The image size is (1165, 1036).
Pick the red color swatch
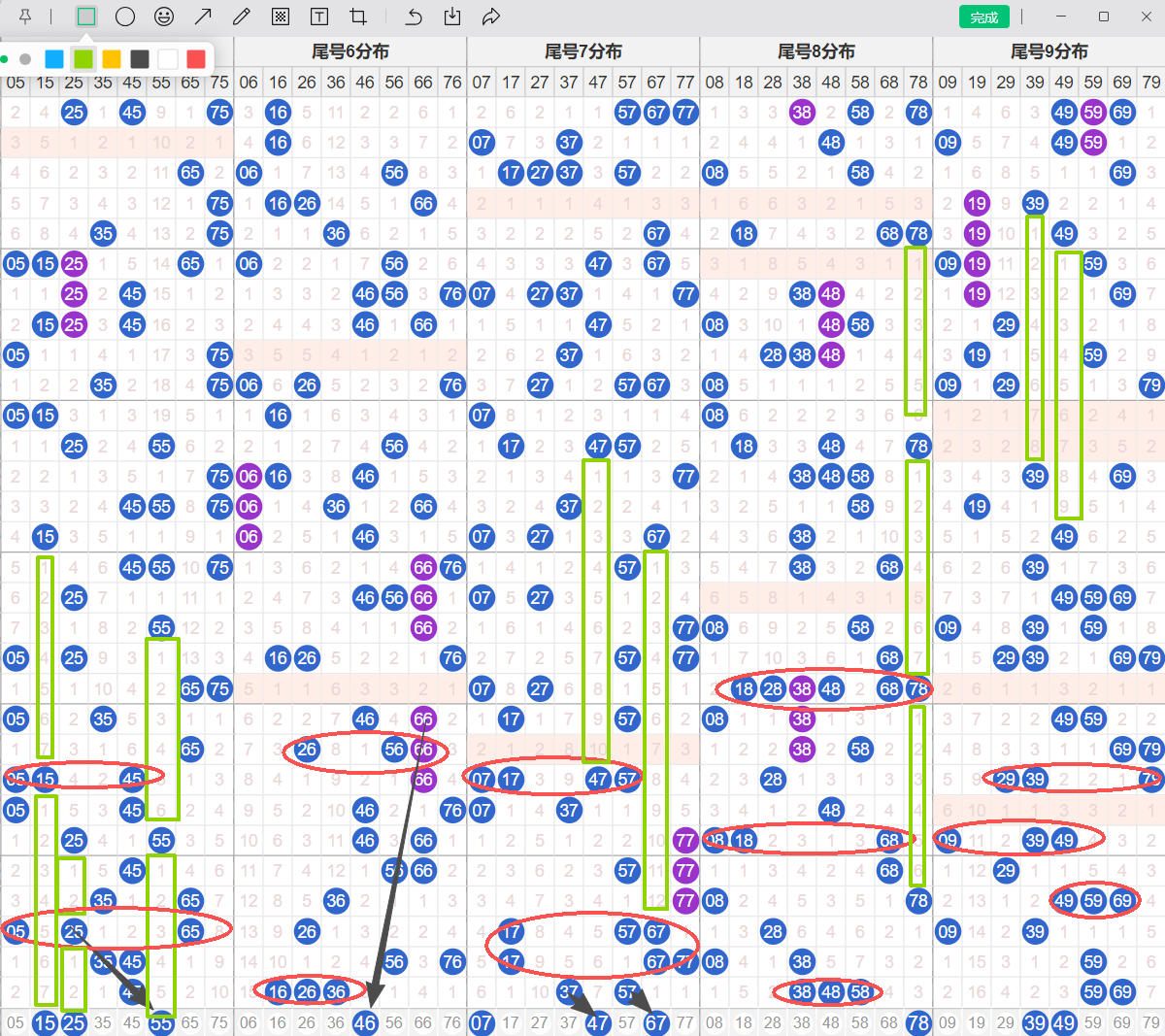196,59
